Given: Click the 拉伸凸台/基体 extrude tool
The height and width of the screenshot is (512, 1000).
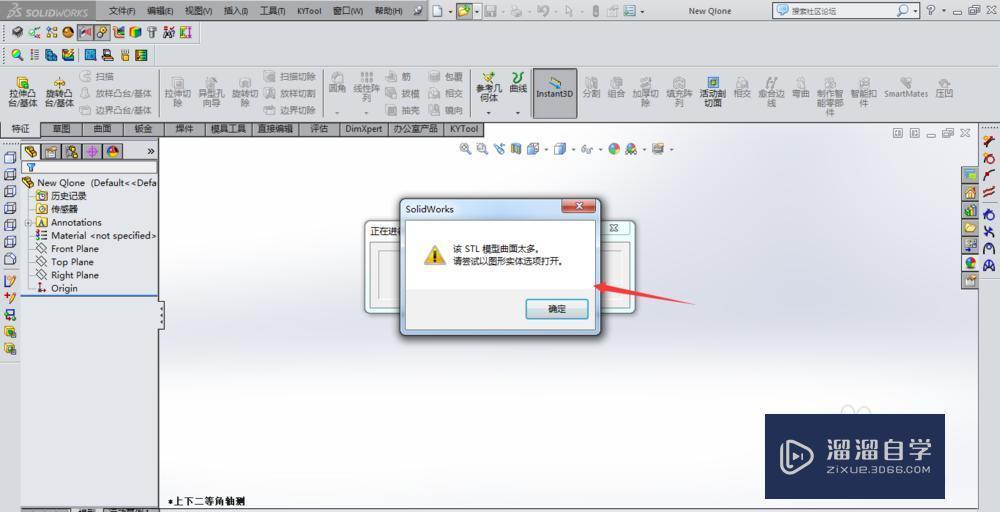Looking at the screenshot, I should [x=23, y=92].
